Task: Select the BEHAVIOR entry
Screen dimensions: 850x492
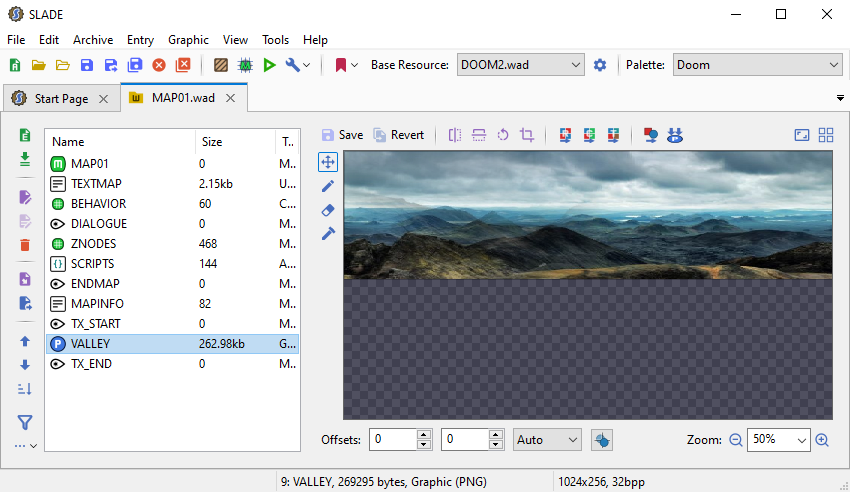Action: [x=172, y=204]
